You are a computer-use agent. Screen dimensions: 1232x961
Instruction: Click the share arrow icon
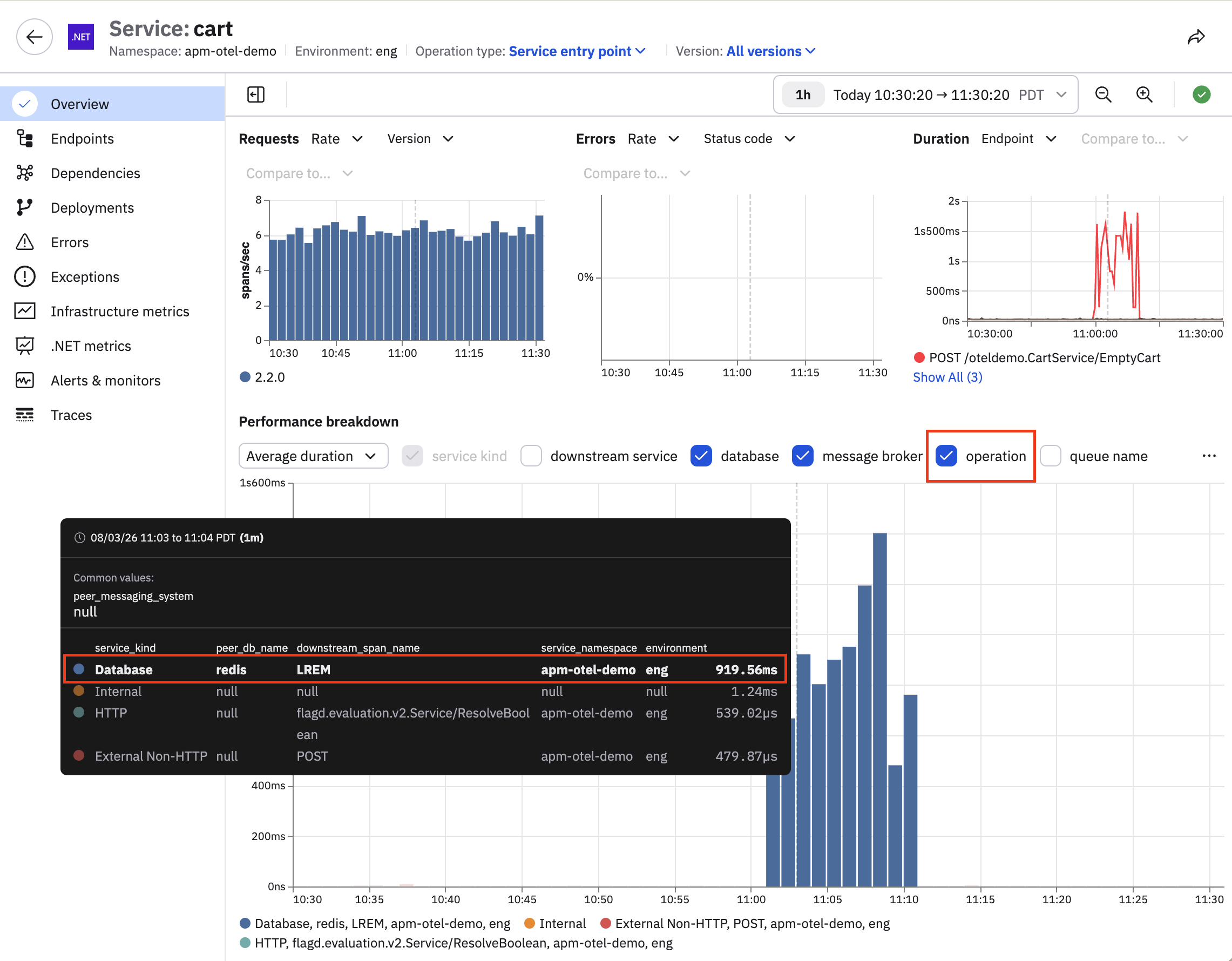(1196, 38)
